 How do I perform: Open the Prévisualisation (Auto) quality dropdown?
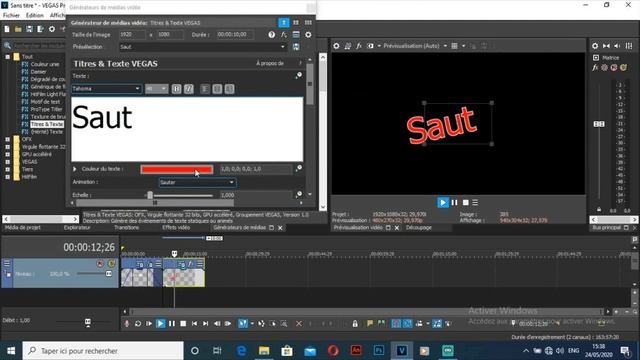[445, 46]
